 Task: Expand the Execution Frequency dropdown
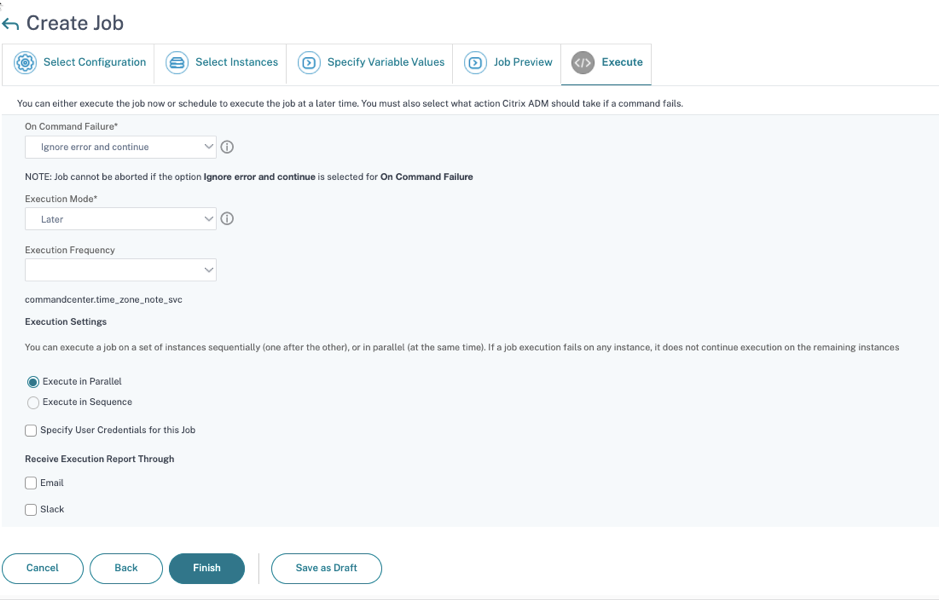(x=120, y=270)
